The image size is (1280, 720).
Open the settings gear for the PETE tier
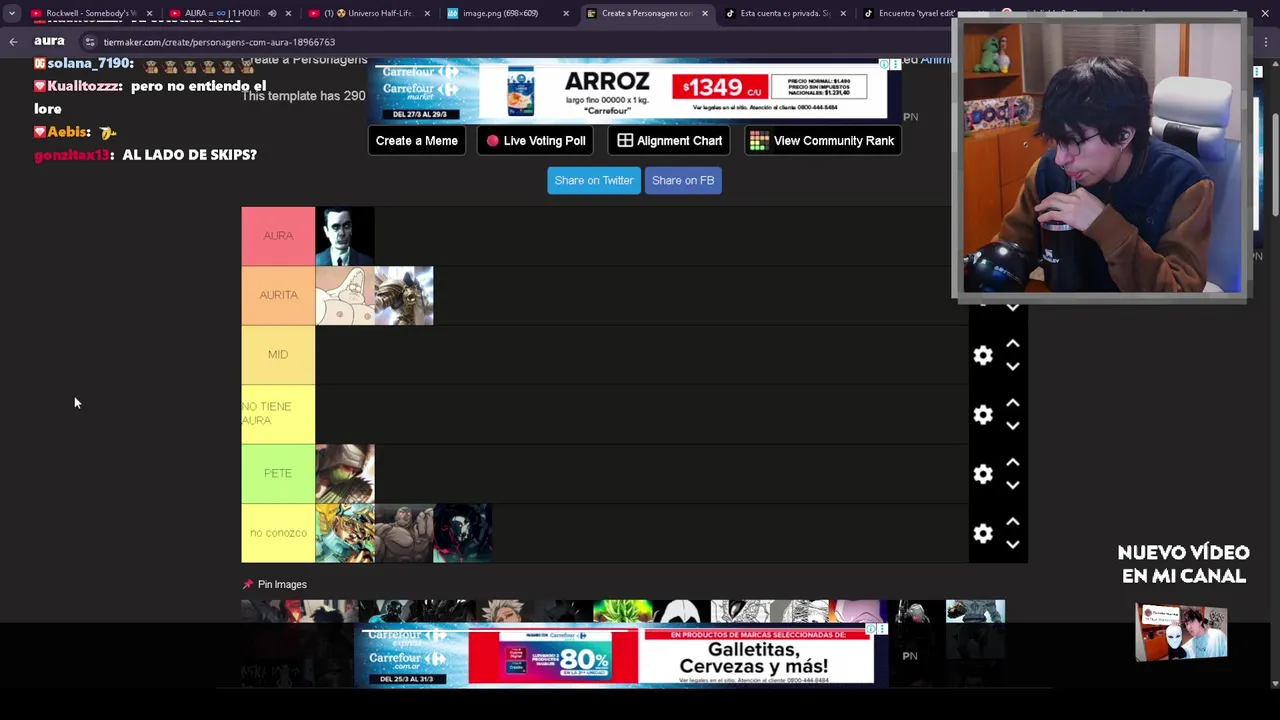pyautogui.click(x=983, y=473)
